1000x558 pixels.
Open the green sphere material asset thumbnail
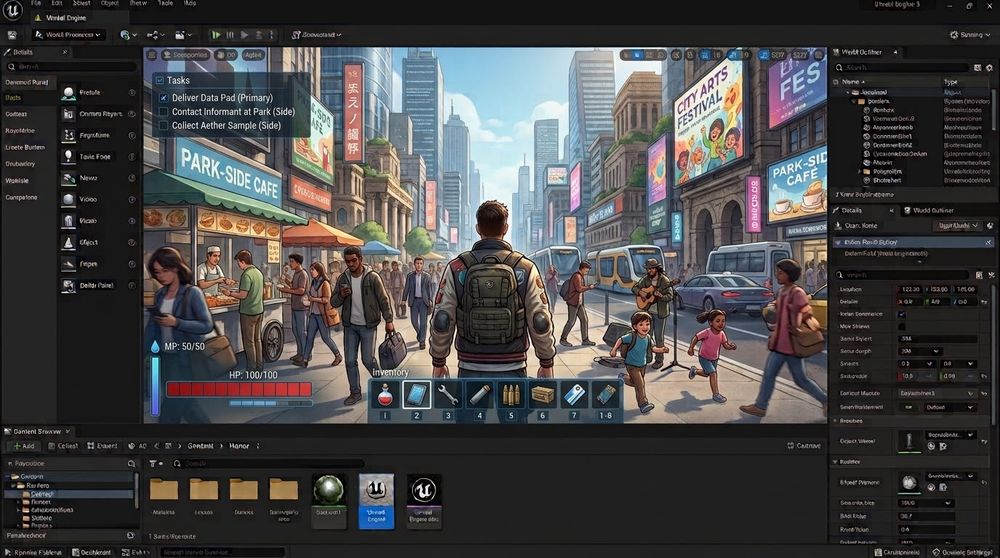click(x=329, y=501)
